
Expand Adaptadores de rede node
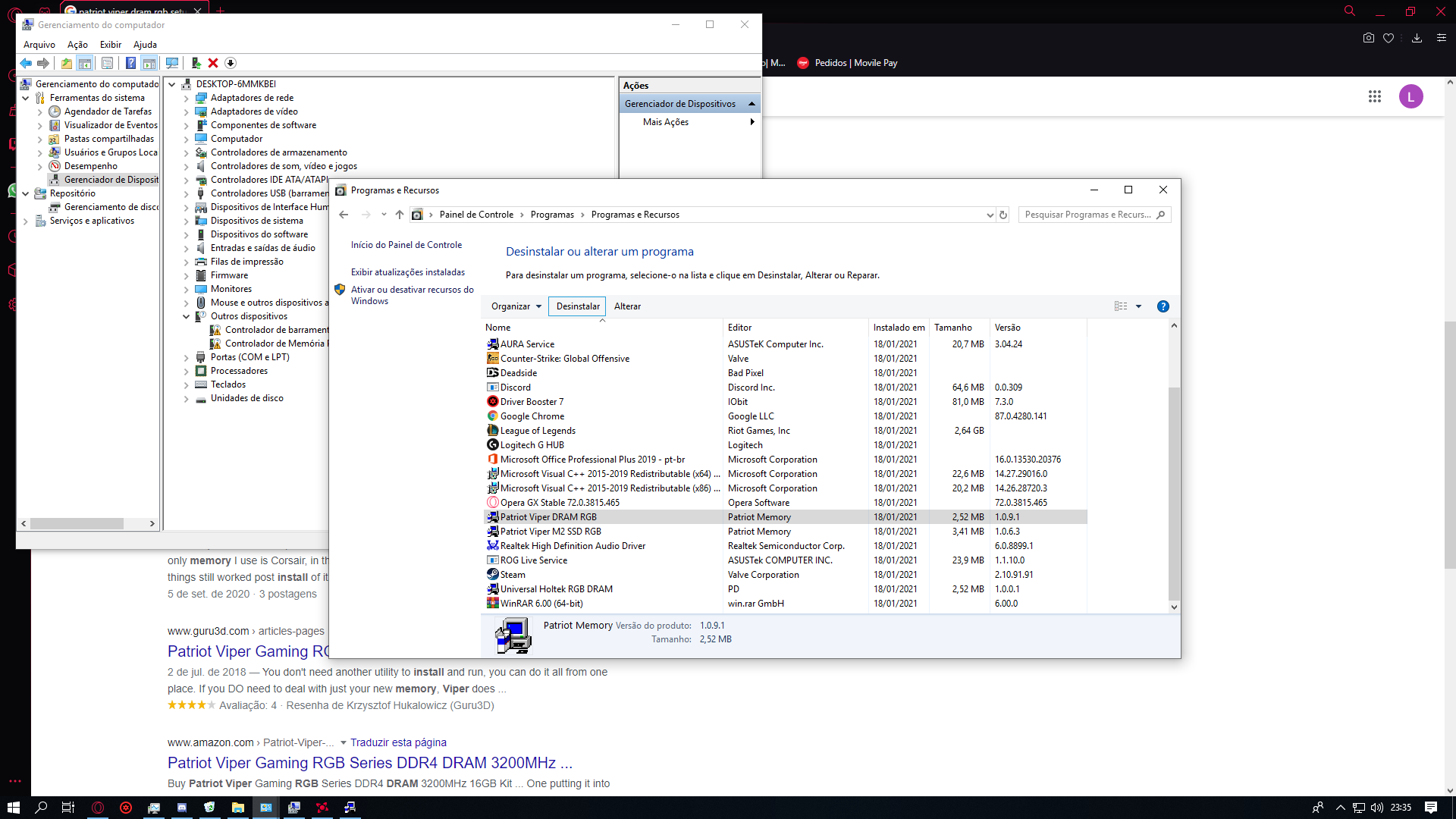(187, 99)
